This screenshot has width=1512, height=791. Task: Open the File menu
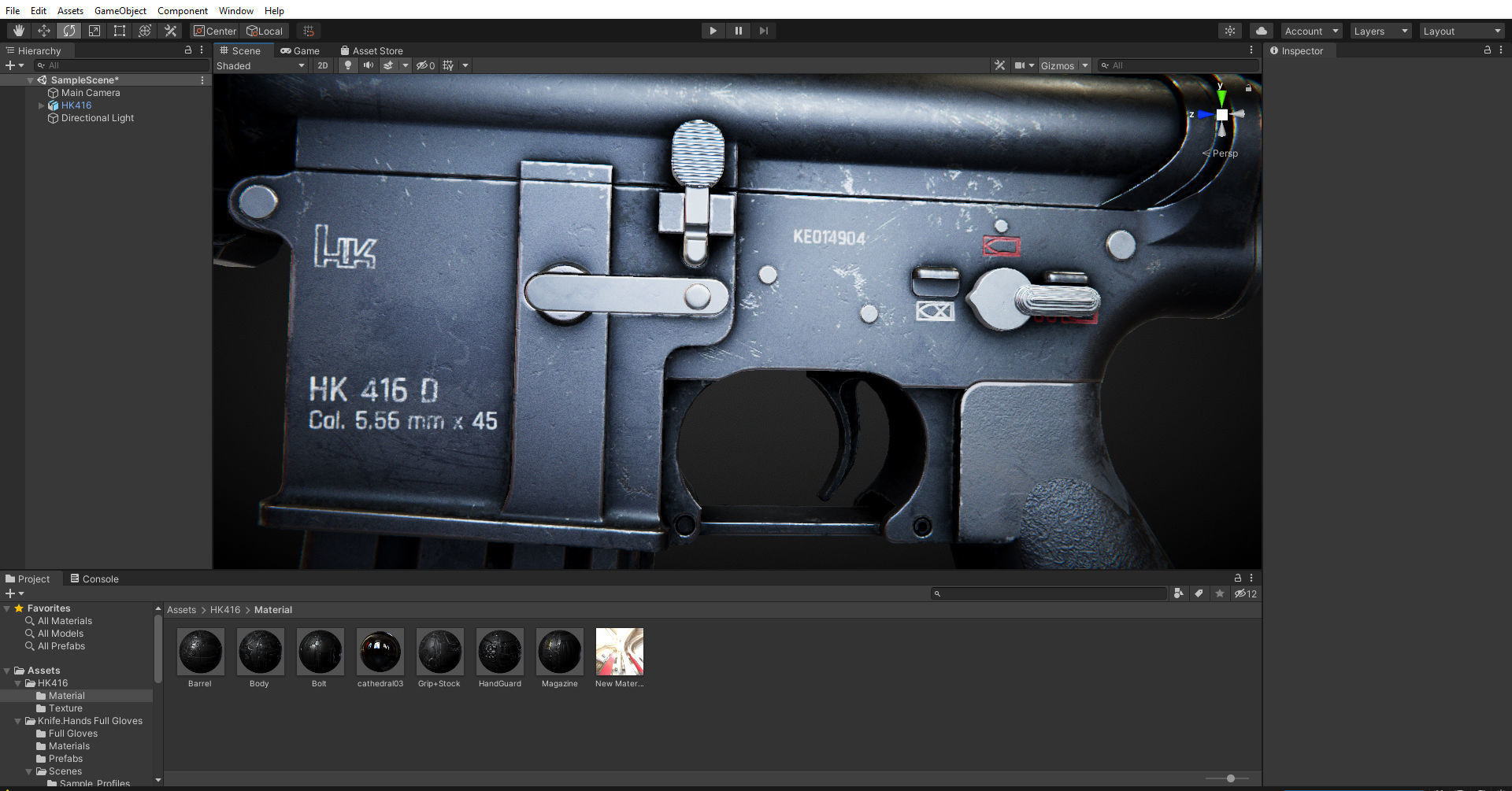(13, 10)
